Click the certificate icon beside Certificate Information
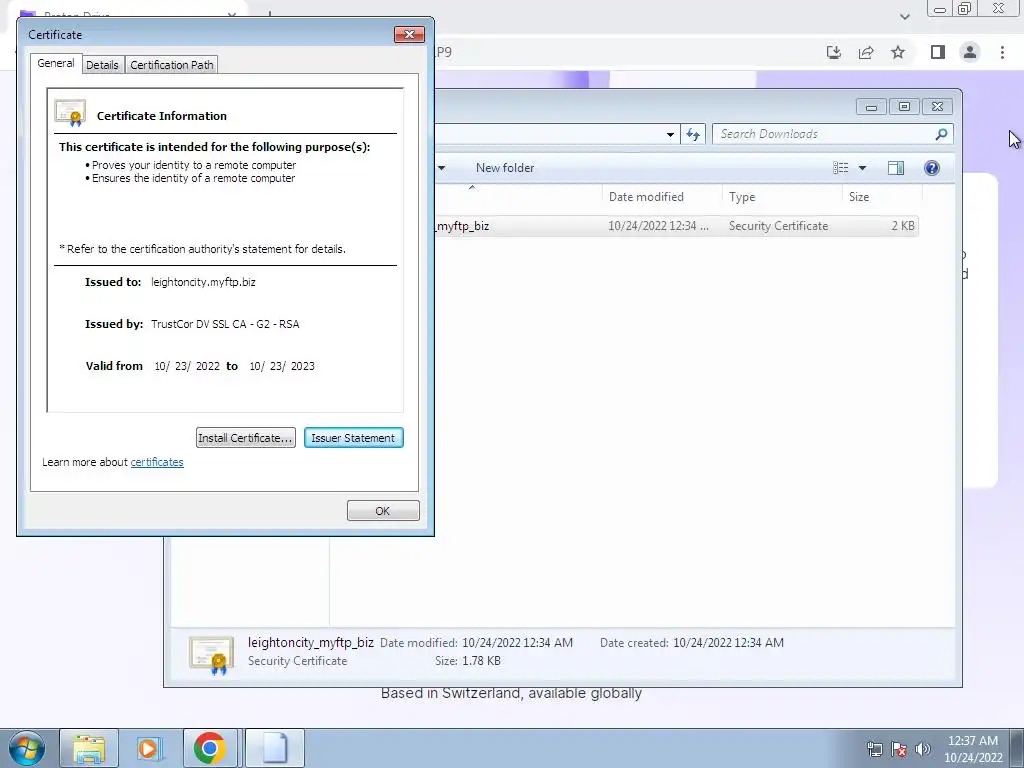Image resolution: width=1024 pixels, height=768 pixels. tap(71, 113)
